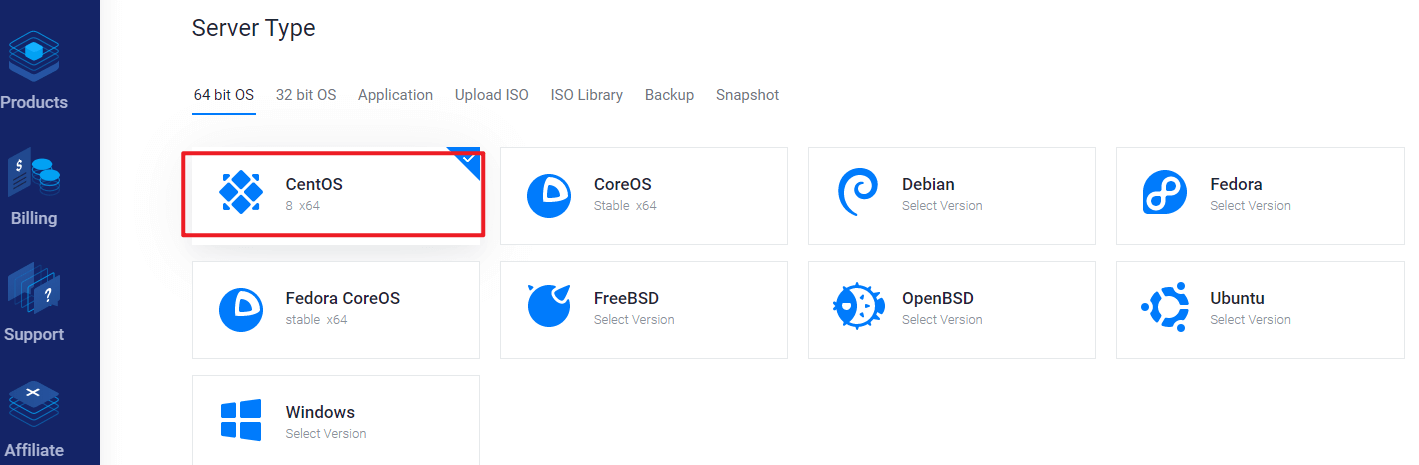This screenshot has width=1419, height=465.
Task: Click the CentOS logo icon
Action: pos(241,192)
